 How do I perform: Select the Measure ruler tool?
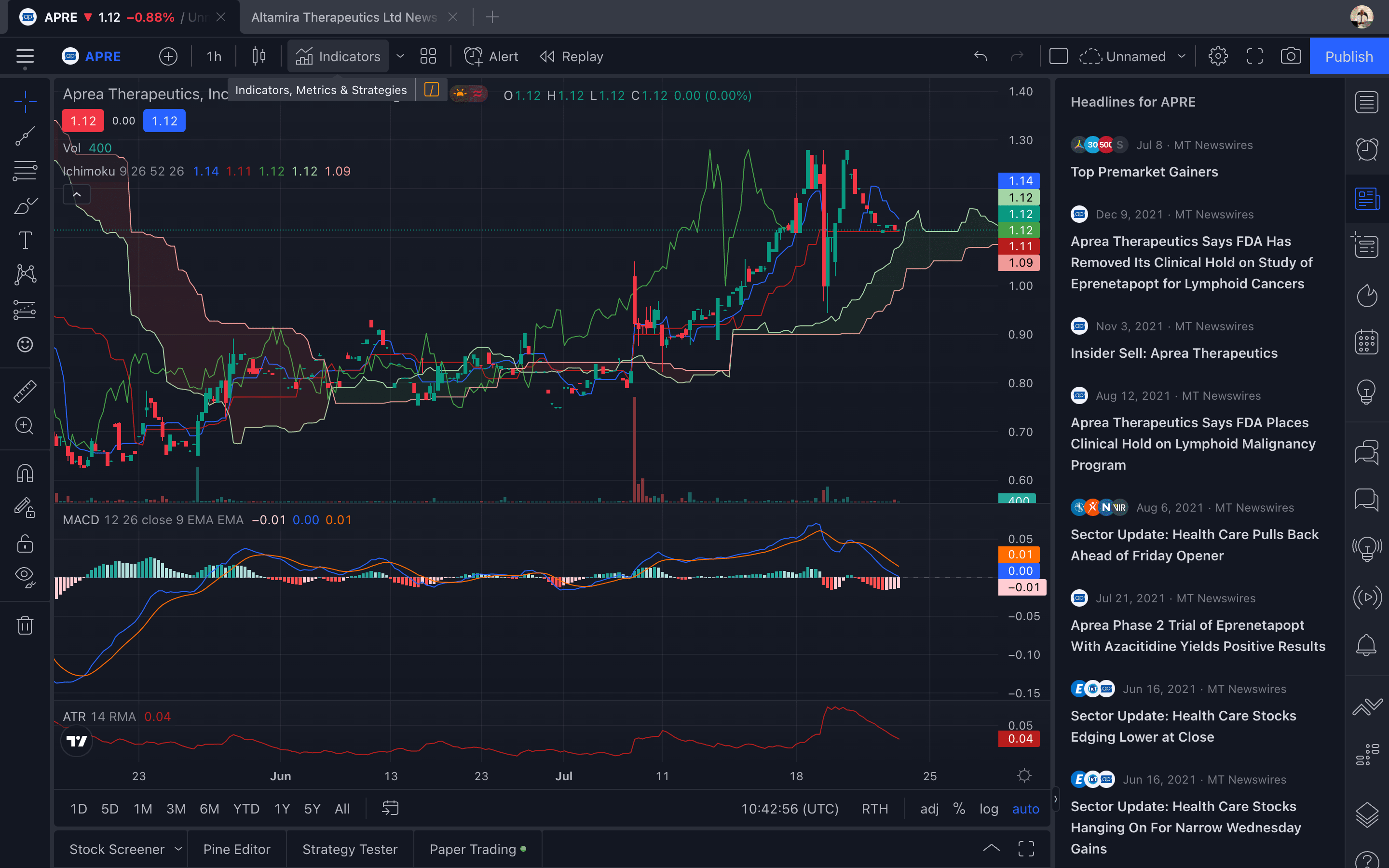[25, 392]
